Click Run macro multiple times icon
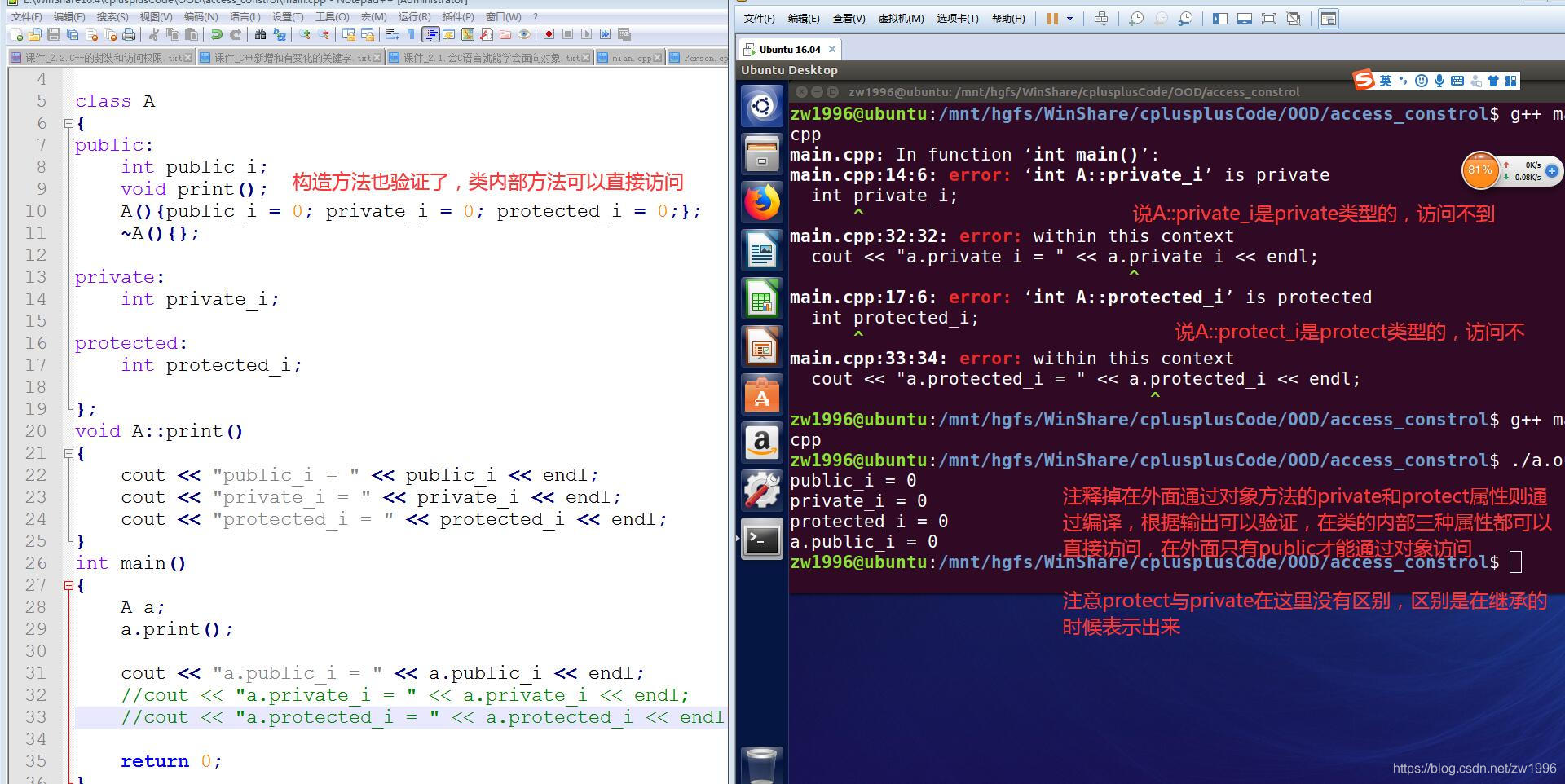 [605, 34]
